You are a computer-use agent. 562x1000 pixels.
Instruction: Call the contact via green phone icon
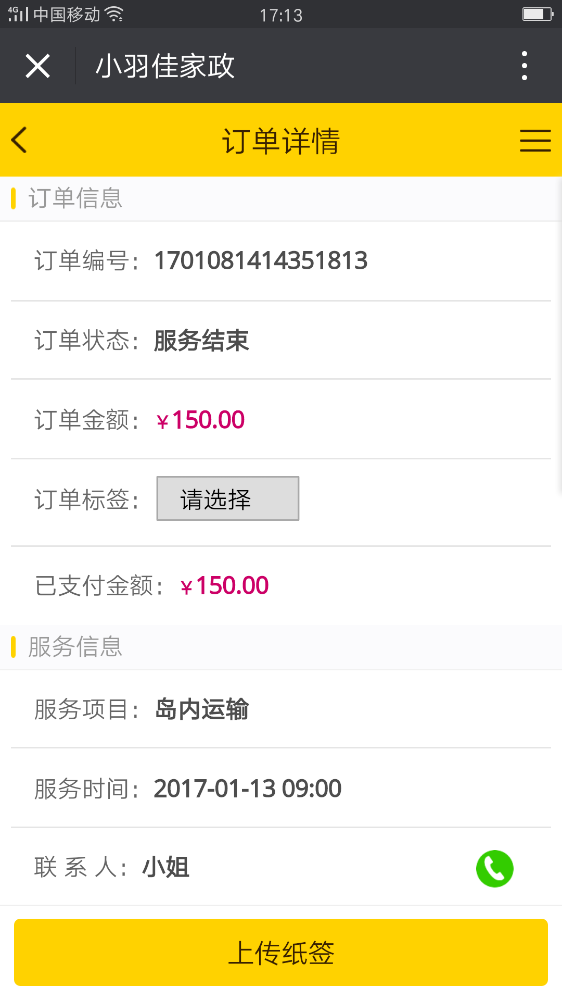[494, 869]
